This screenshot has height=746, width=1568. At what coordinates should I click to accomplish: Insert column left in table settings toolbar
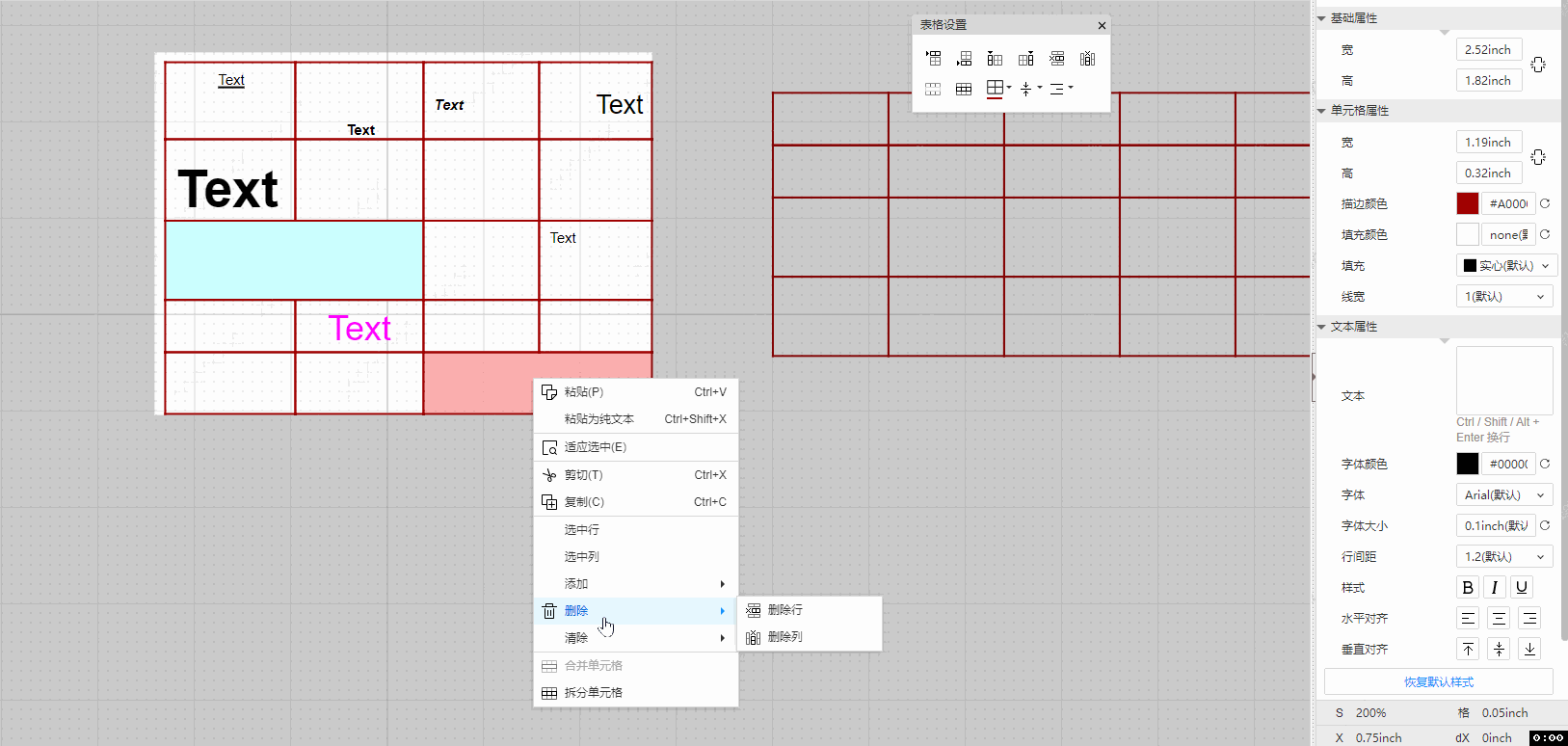click(x=995, y=59)
